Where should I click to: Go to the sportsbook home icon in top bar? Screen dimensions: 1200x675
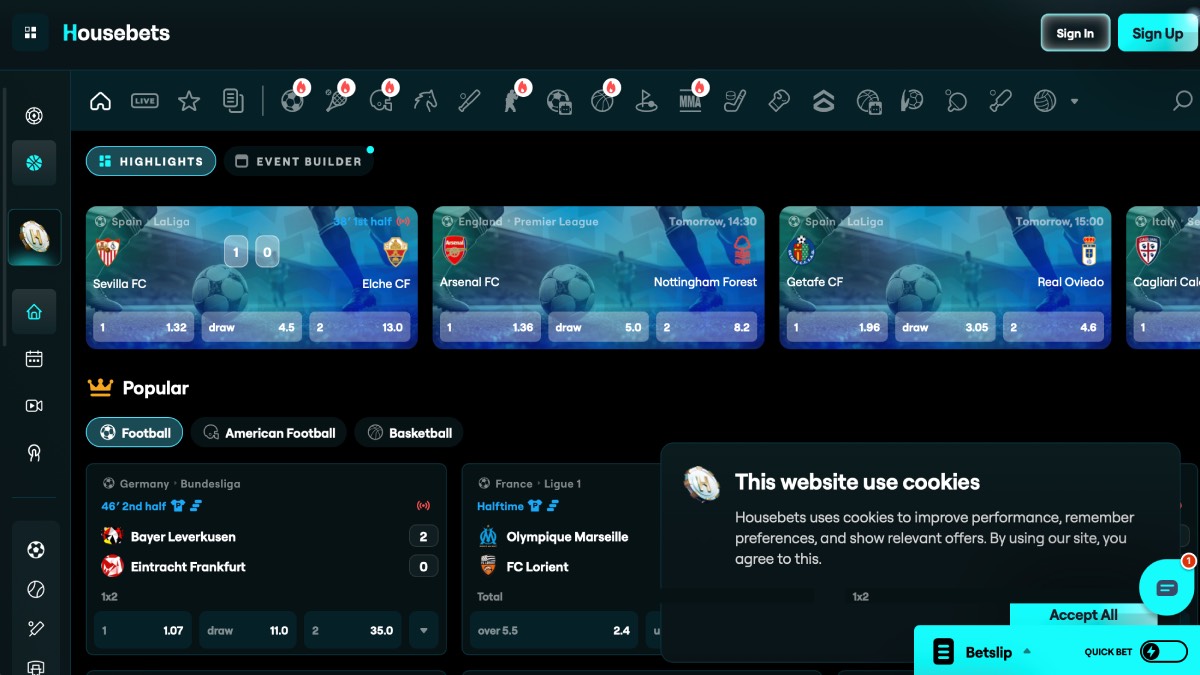100,101
